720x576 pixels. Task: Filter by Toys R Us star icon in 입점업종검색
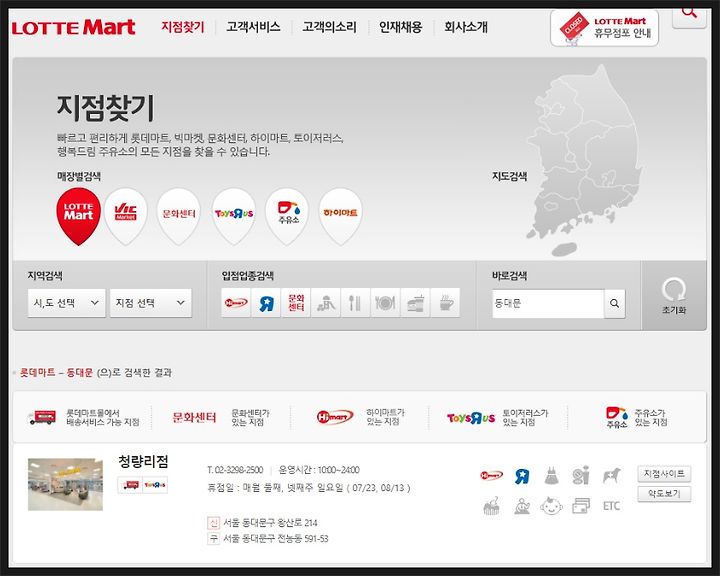coord(266,303)
